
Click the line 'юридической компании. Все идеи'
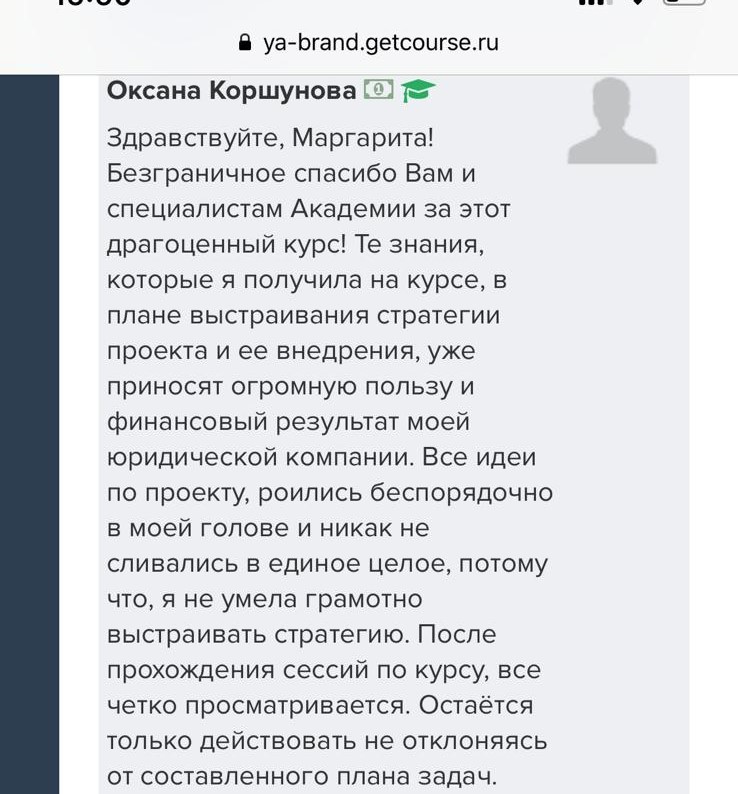coord(321,457)
